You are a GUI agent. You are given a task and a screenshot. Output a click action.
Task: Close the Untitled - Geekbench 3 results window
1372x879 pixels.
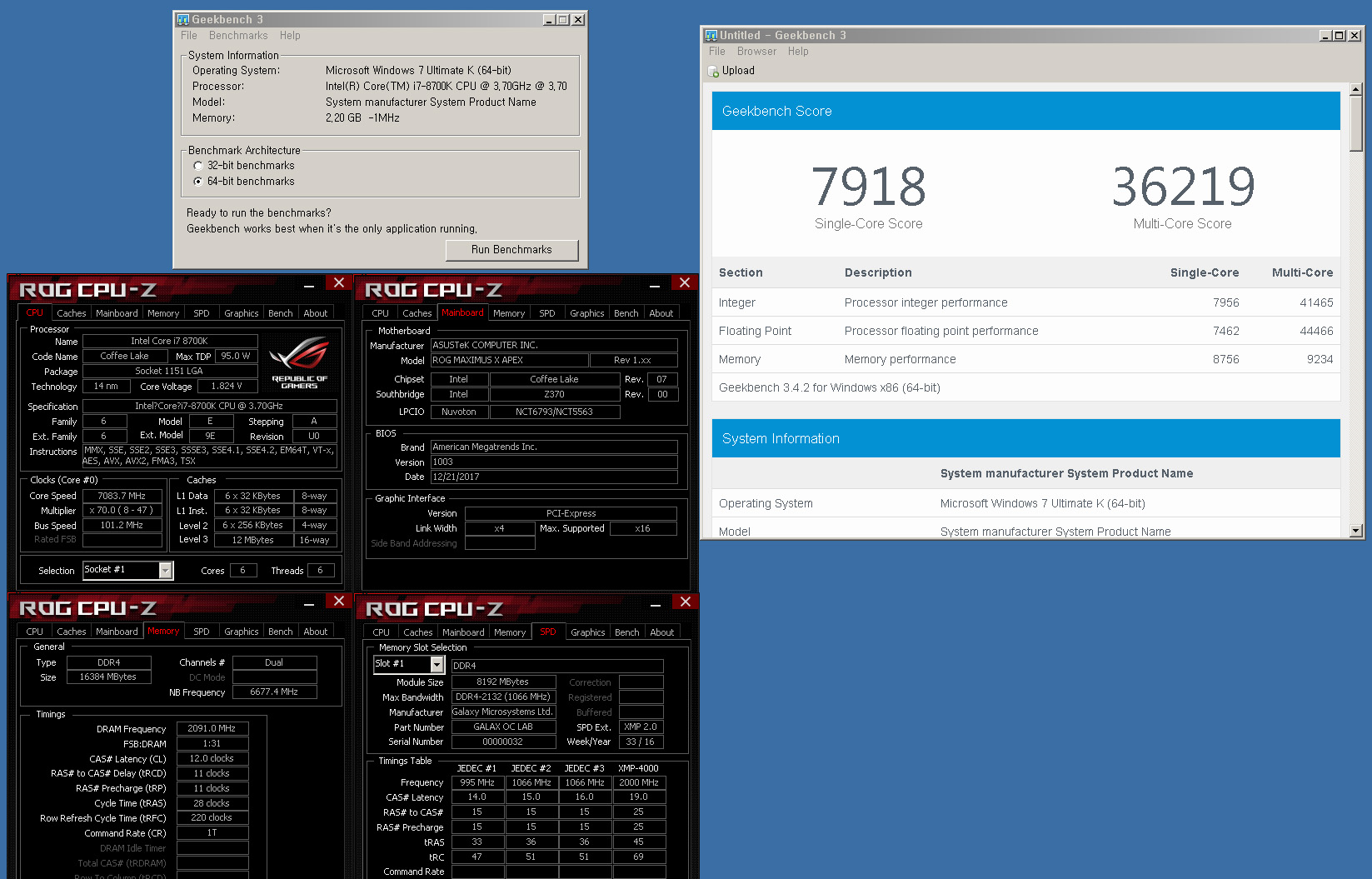tap(1355, 35)
